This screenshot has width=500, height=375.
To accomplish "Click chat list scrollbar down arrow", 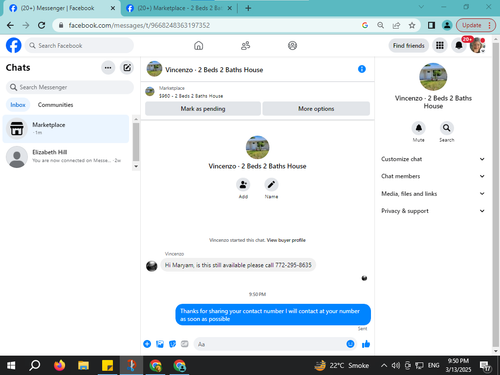I will click(136, 166).
